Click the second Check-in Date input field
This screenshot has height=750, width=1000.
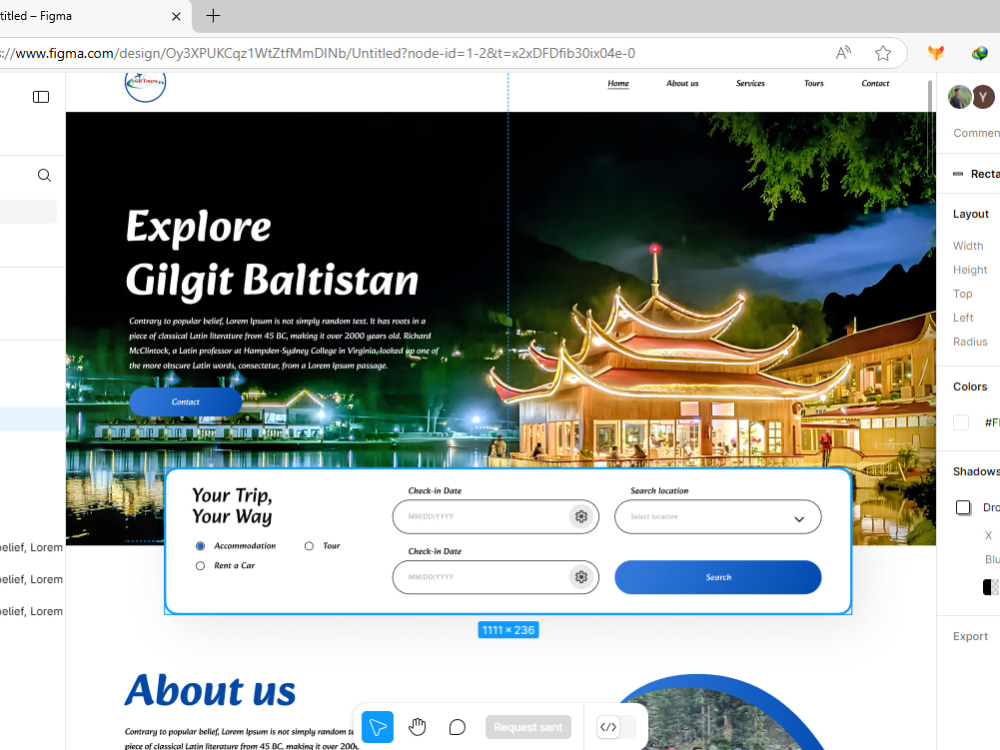[496, 577]
